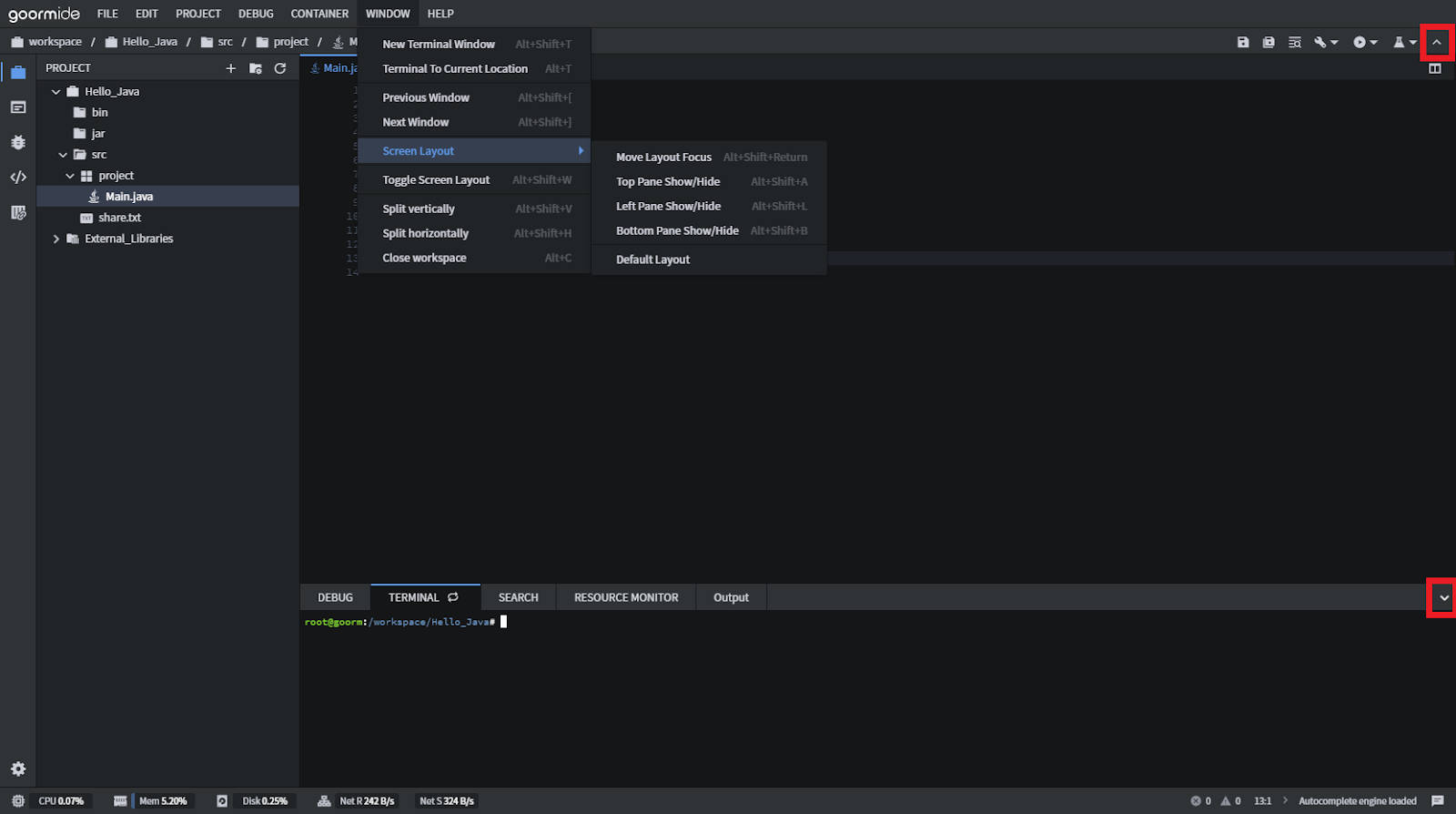Toggle Left Pane Show/Hide
The width and height of the screenshot is (1456, 814).
click(668, 207)
